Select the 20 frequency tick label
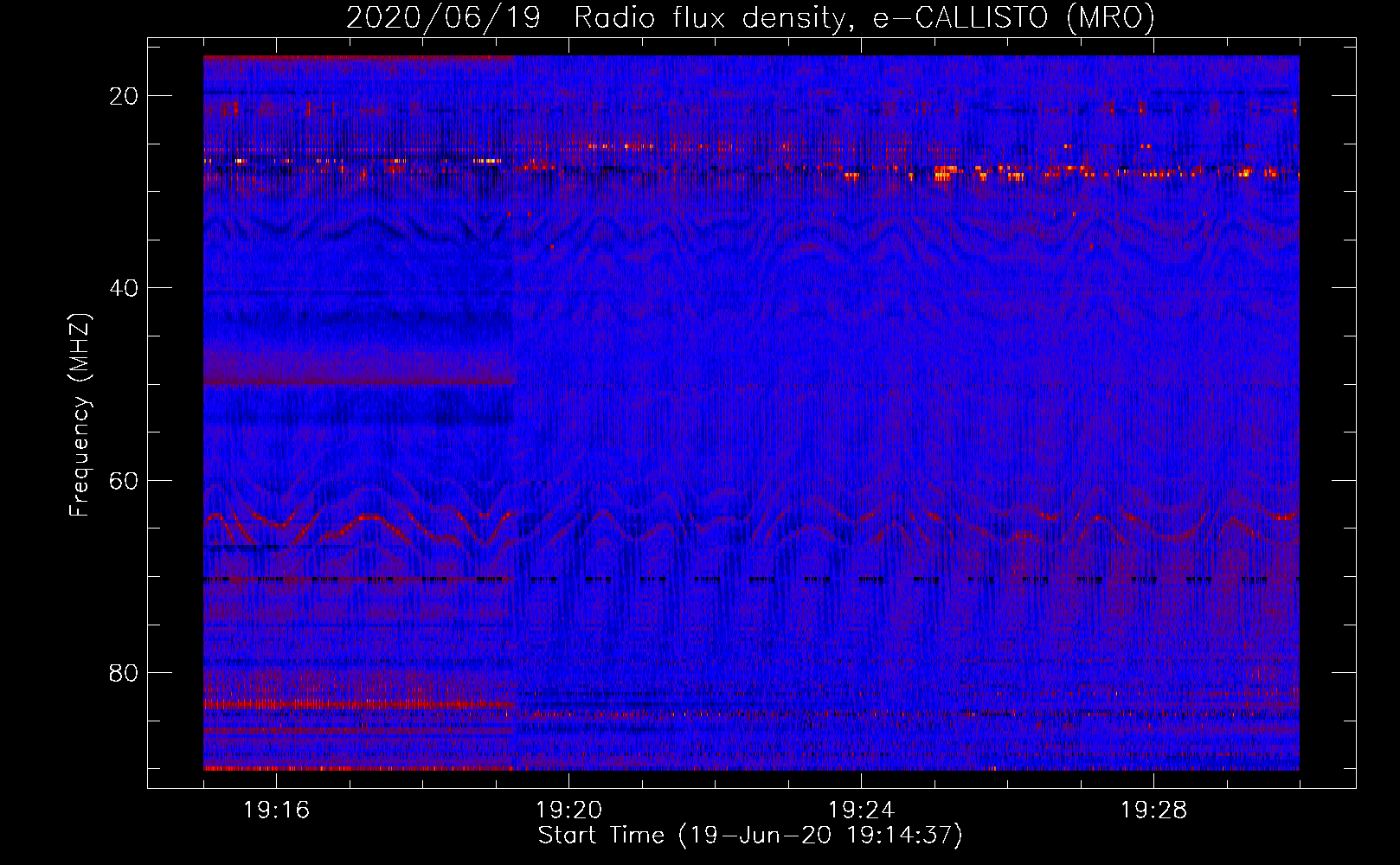The width and height of the screenshot is (1400, 865). click(x=124, y=96)
